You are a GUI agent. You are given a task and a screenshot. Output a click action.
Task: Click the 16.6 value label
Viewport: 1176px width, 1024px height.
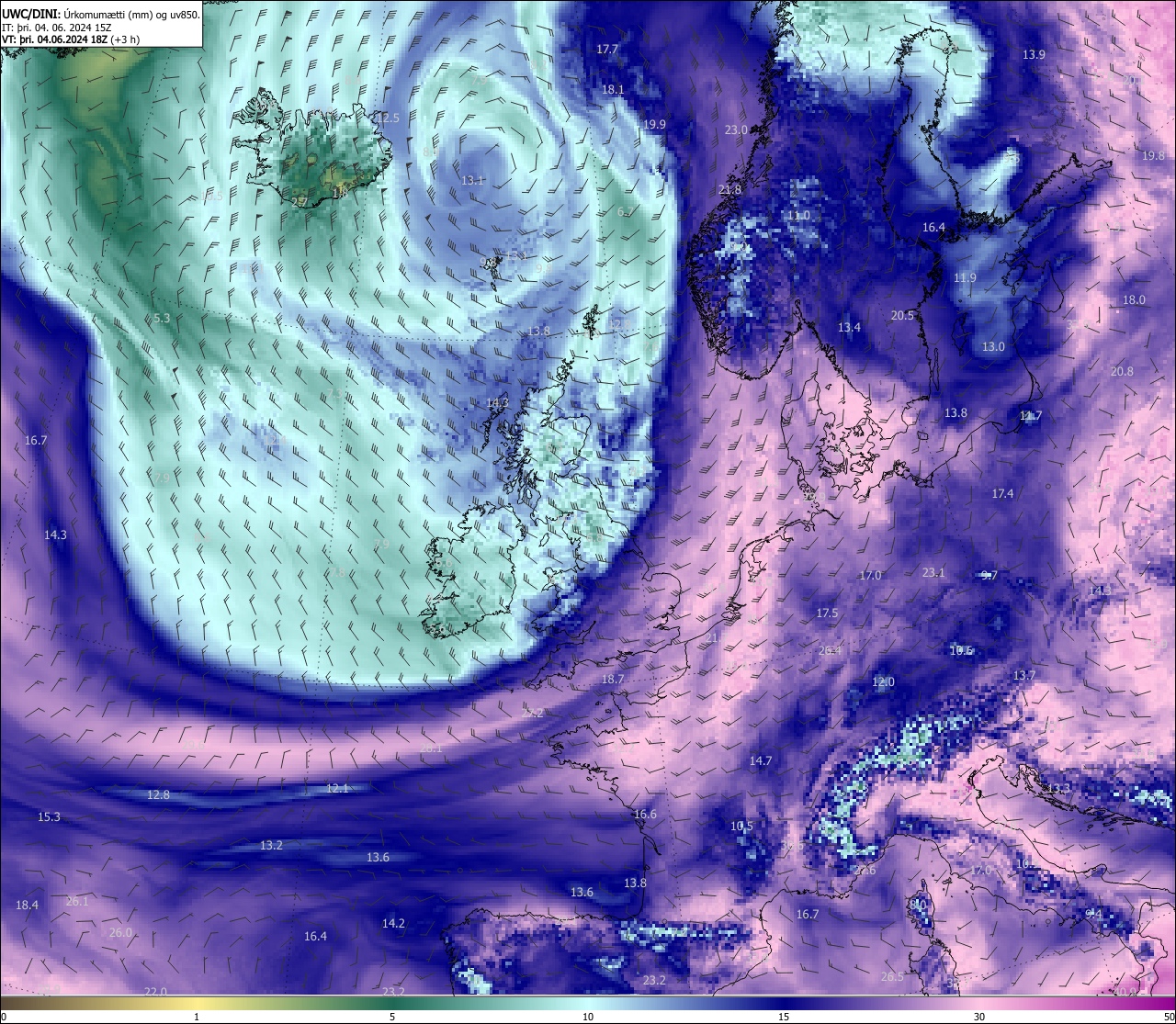tap(645, 815)
